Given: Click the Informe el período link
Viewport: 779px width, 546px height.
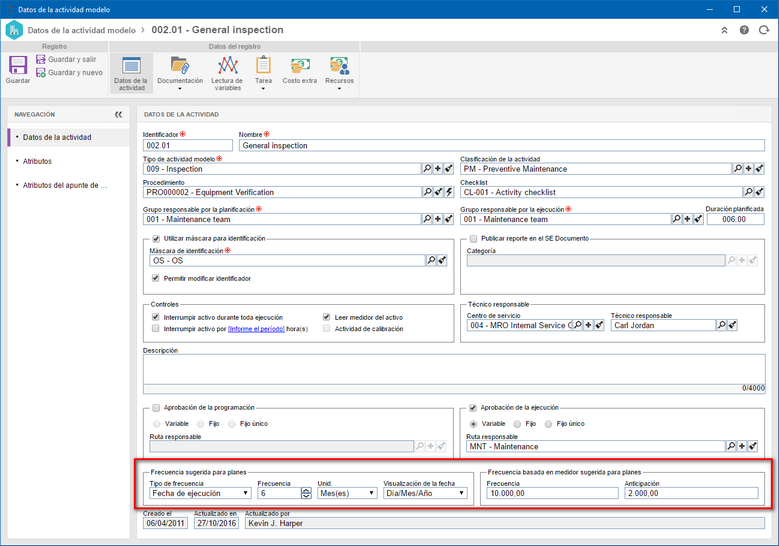Looking at the screenshot, I should point(256,329).
